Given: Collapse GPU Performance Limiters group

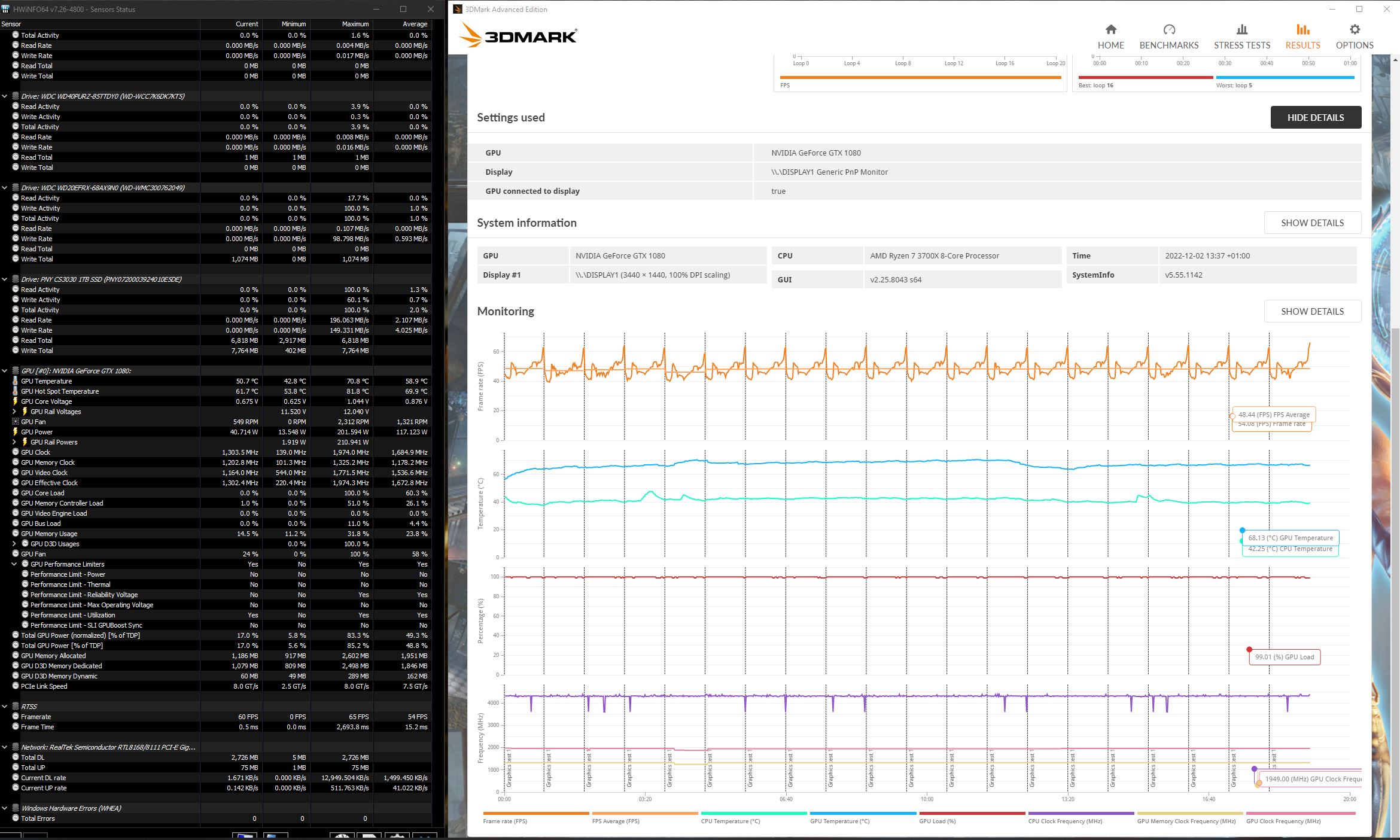Looking at the screenshot, I should click(x=14, y=564).
